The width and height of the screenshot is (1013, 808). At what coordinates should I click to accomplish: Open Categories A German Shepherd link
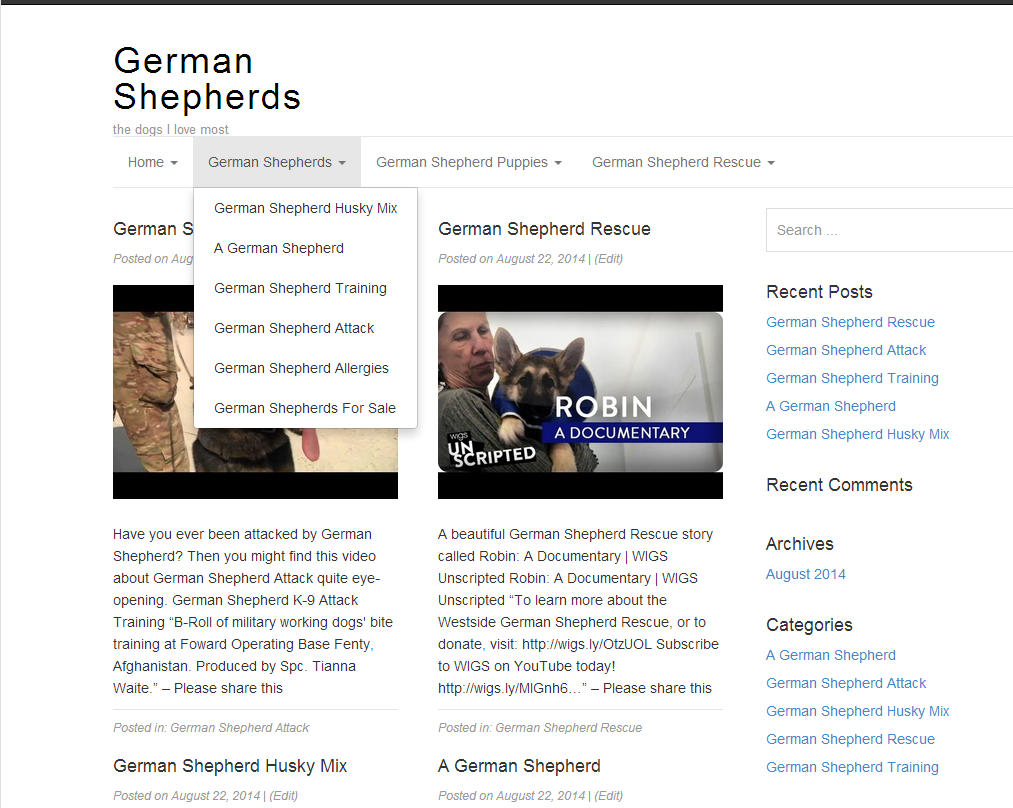[x=831, y=656]
